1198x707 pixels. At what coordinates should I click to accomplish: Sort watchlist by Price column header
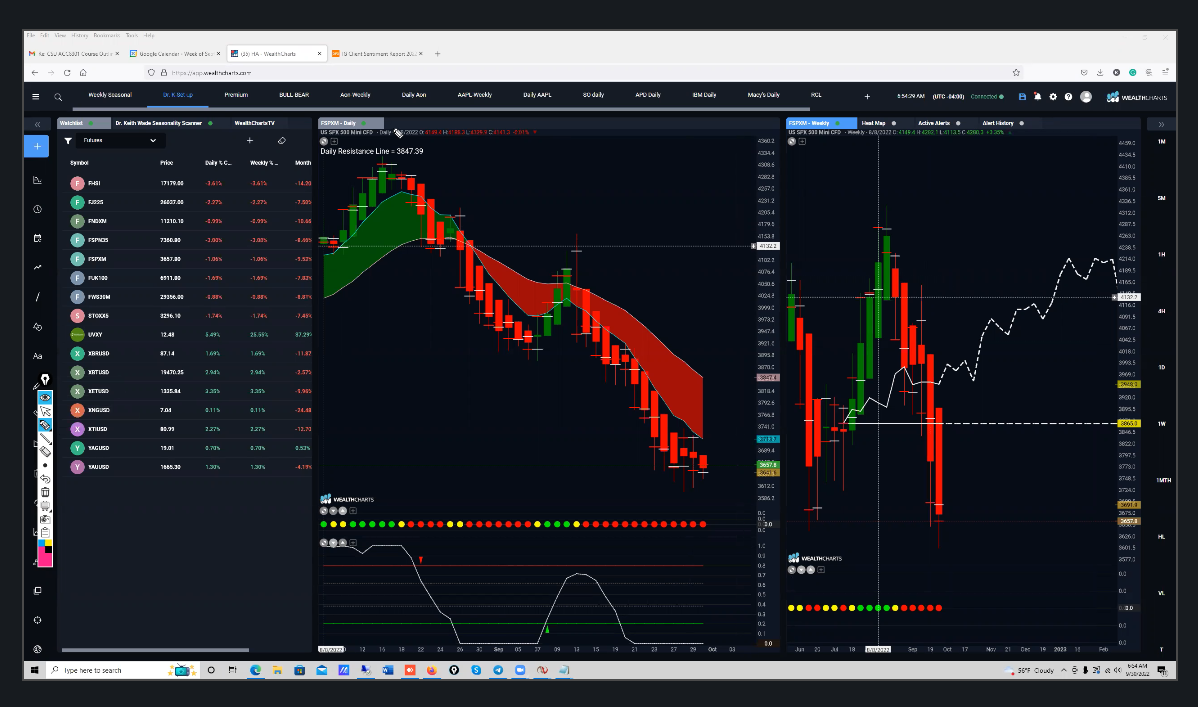coord(167,163)
